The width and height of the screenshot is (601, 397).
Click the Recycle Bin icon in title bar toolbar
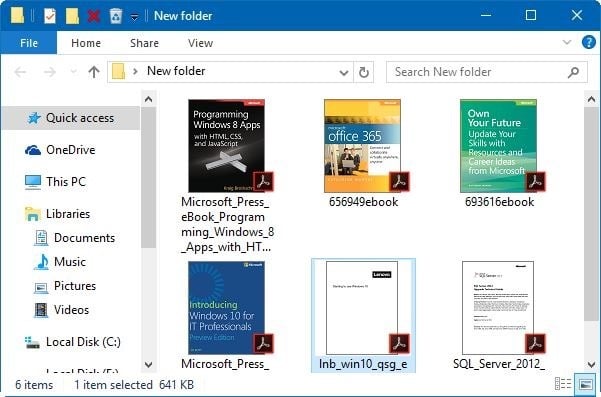(x=116, y=16)
